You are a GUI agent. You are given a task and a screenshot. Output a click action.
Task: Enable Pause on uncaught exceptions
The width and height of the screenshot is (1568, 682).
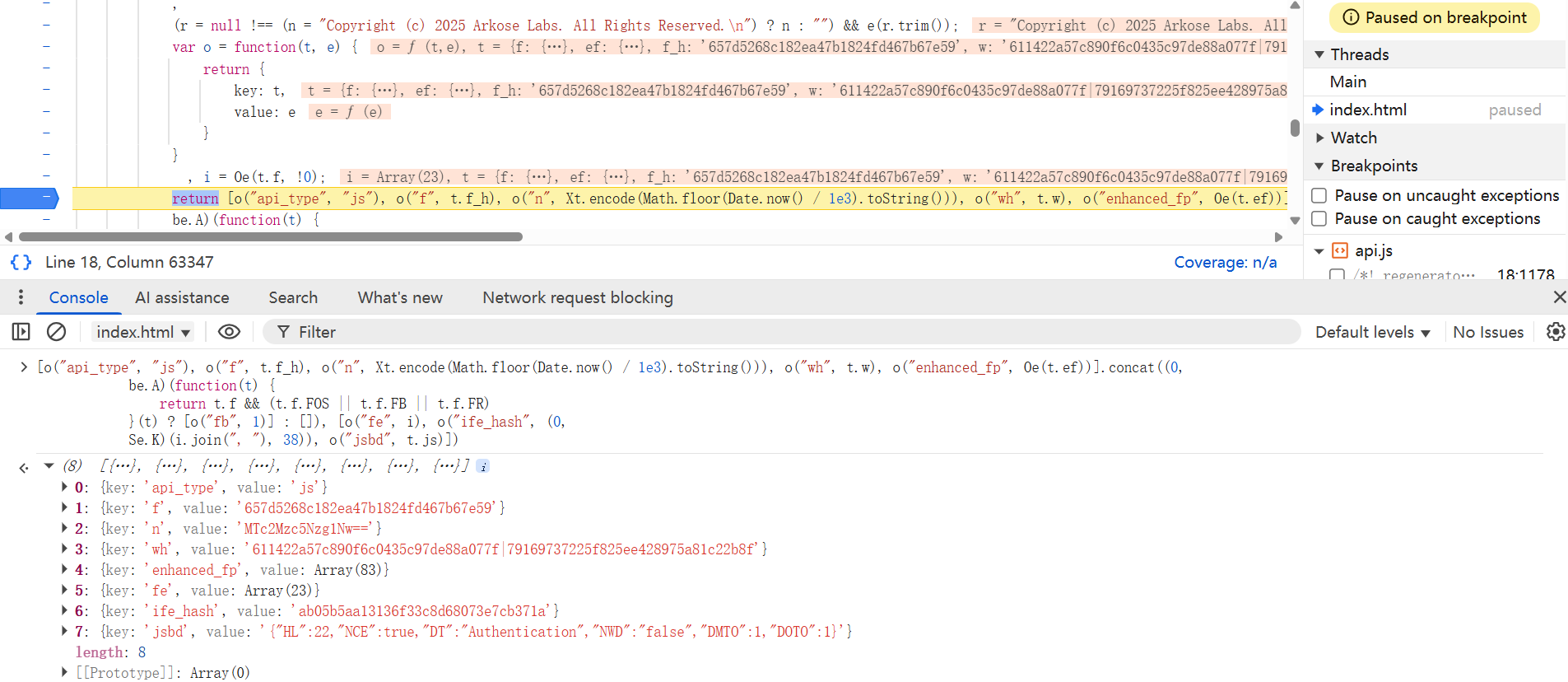pos(1319,195)
